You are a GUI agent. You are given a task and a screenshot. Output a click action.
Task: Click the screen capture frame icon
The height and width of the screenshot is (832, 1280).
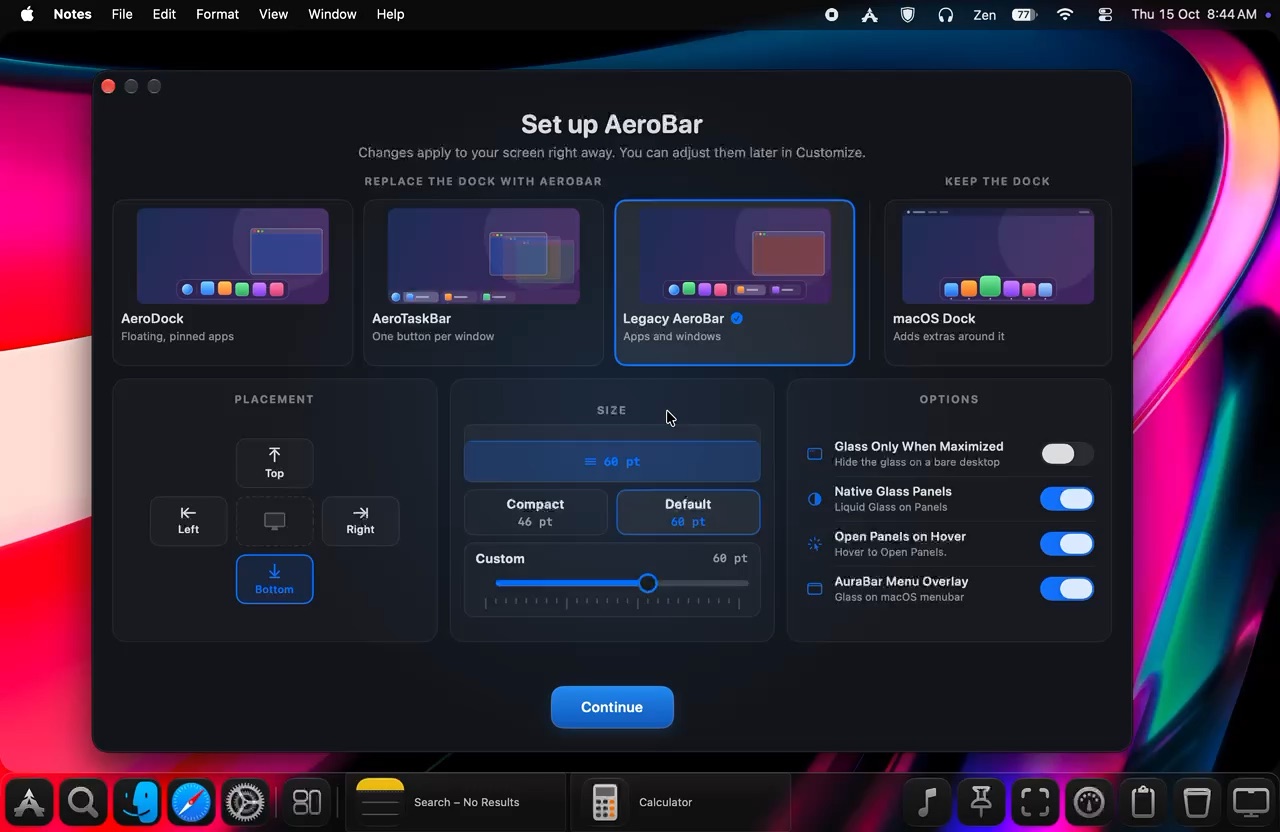1035,802
